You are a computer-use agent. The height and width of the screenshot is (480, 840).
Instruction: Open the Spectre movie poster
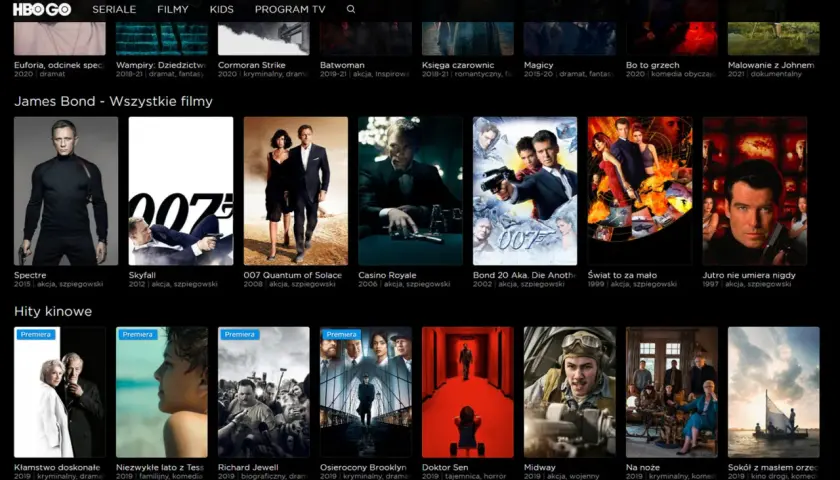66,191
